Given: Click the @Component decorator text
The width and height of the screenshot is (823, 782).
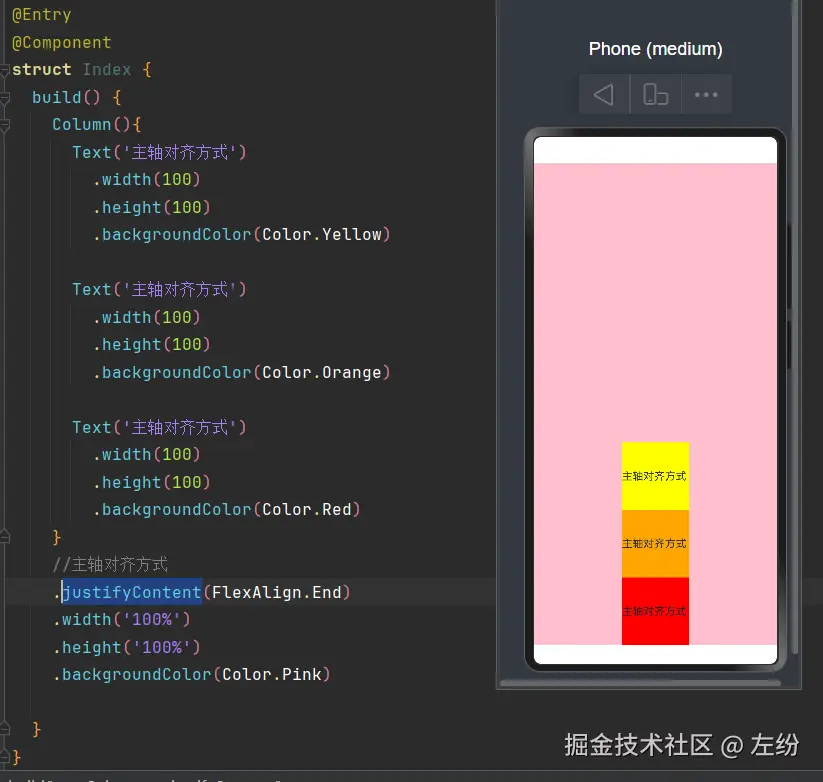Looking at the screenshot, I should (61, 43).
